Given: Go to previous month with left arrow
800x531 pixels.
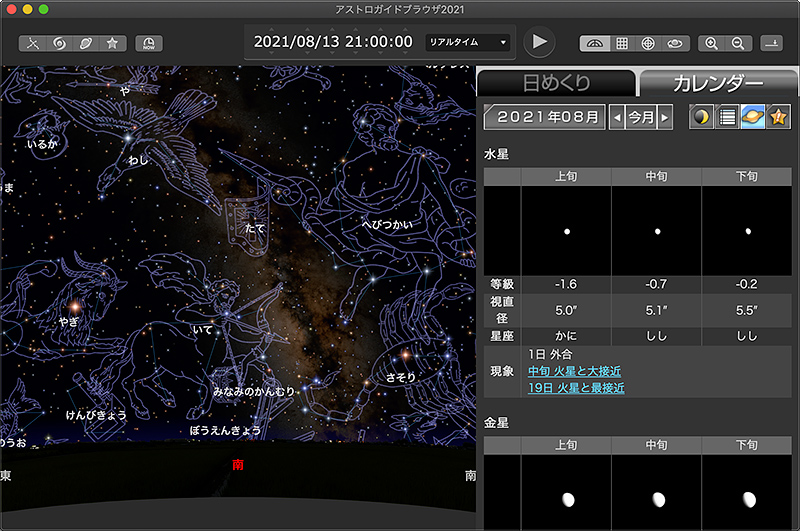Looking at the screenshot, I should (617, 117).
